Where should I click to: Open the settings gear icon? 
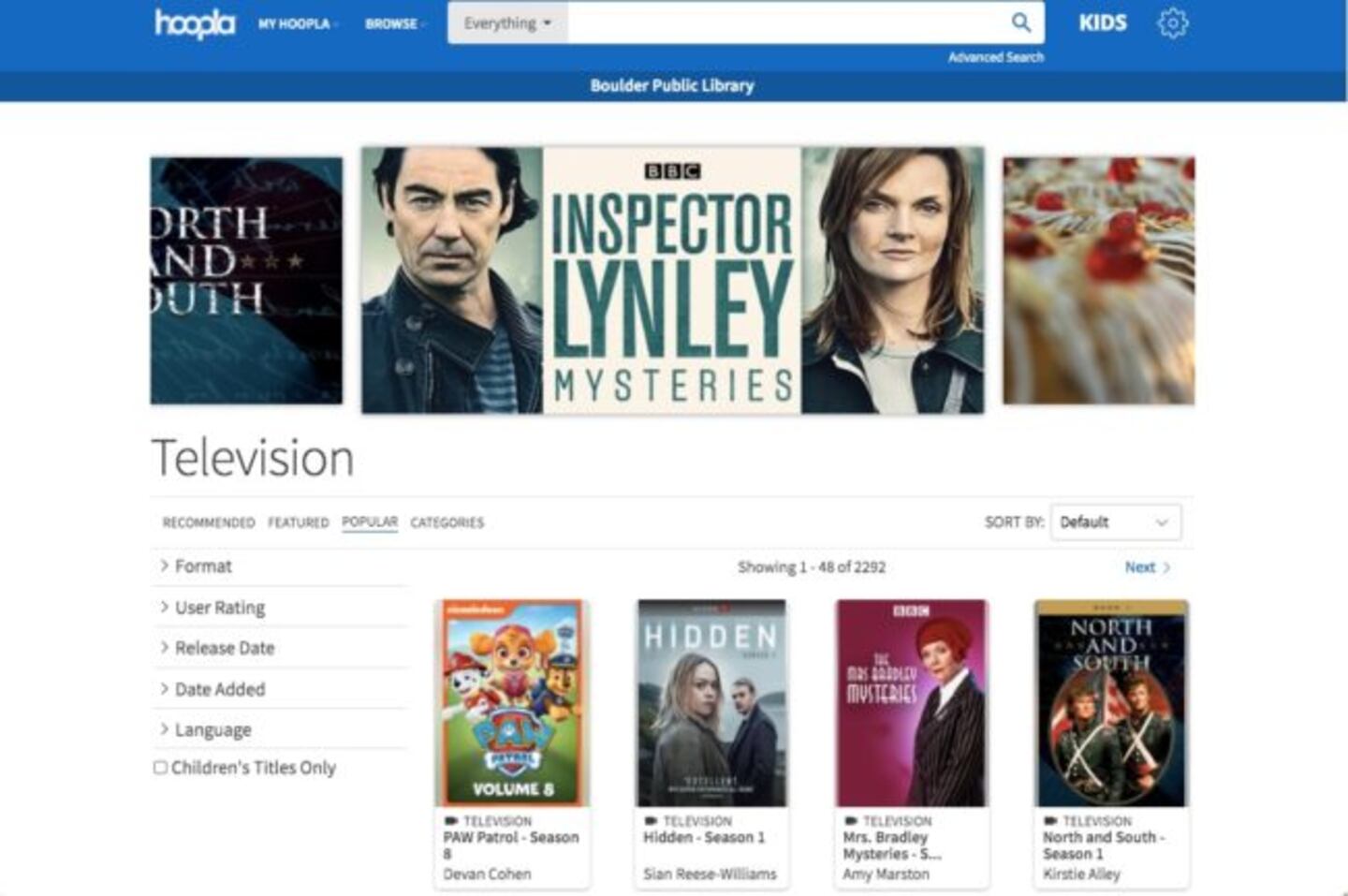pos(1172,23)
